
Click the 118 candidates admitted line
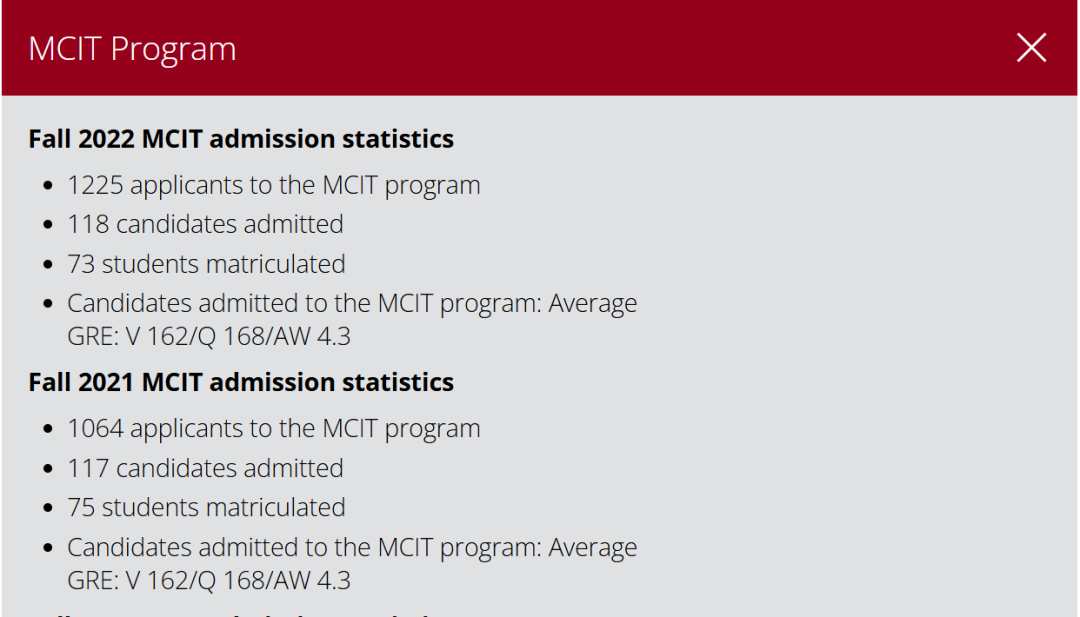pos(205,224)
